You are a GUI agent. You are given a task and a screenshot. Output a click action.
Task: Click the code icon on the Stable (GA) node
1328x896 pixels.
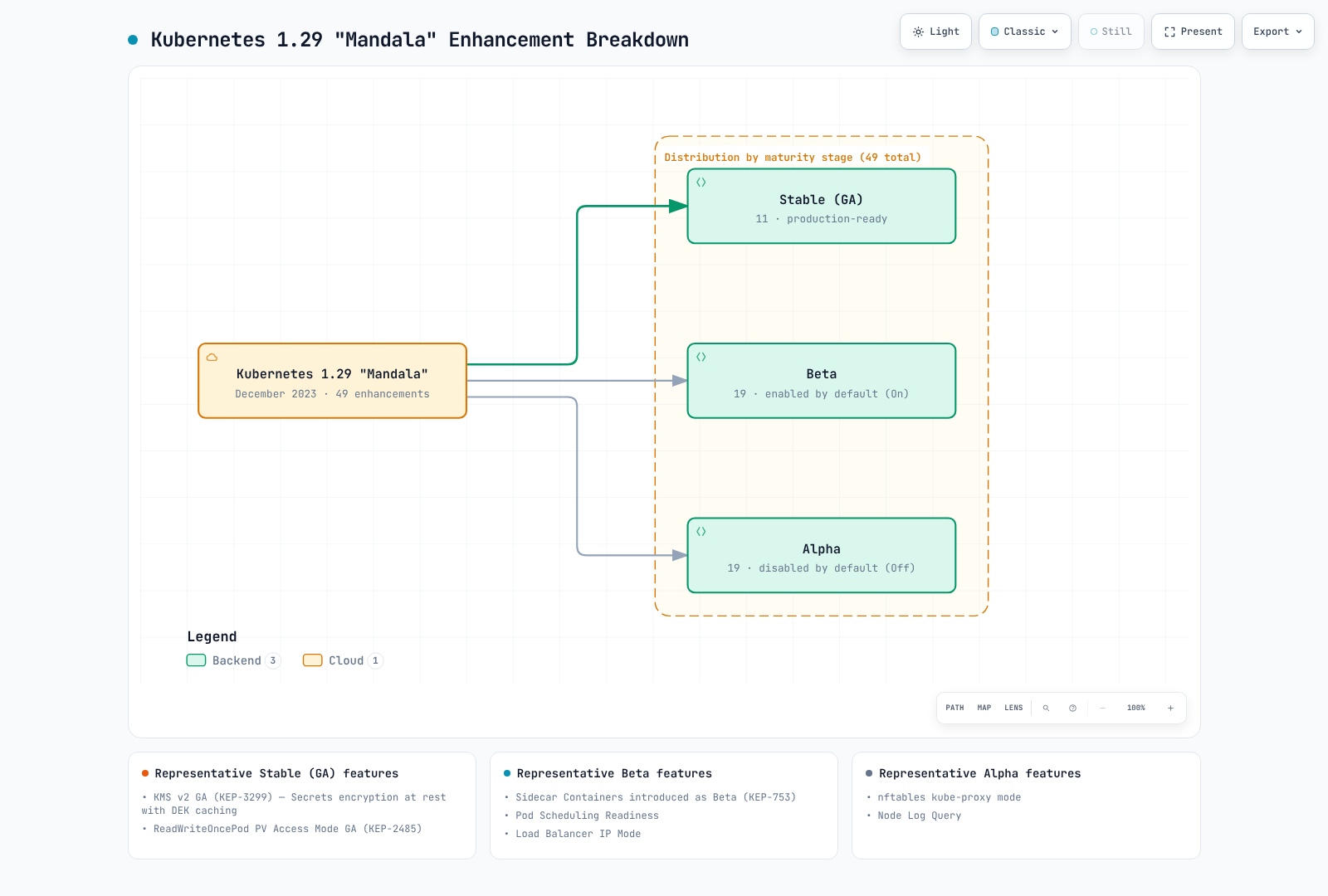[701, 183]
